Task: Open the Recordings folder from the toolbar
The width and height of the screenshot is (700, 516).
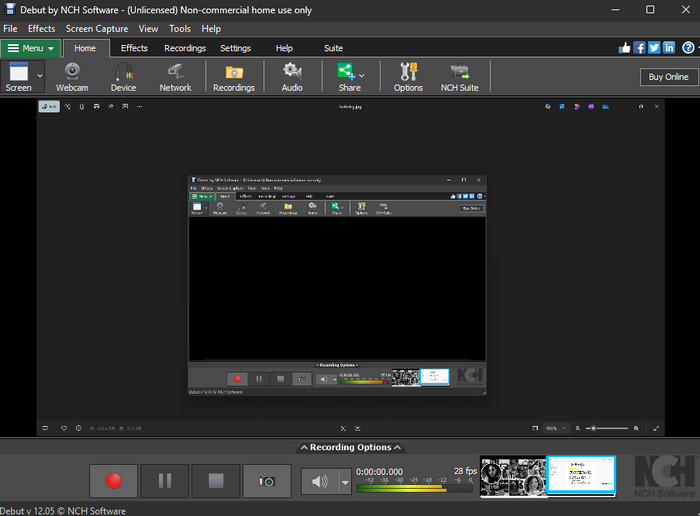Action: [234, 77]
